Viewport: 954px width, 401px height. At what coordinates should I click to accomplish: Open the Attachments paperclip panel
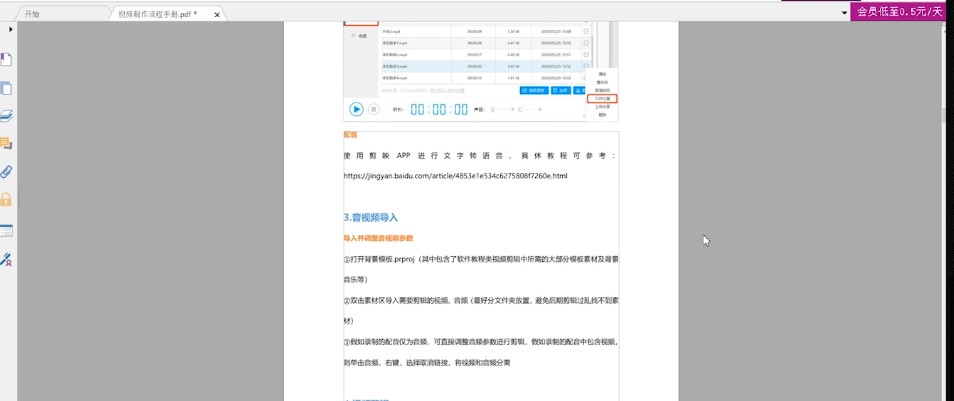tap(7, 171)
